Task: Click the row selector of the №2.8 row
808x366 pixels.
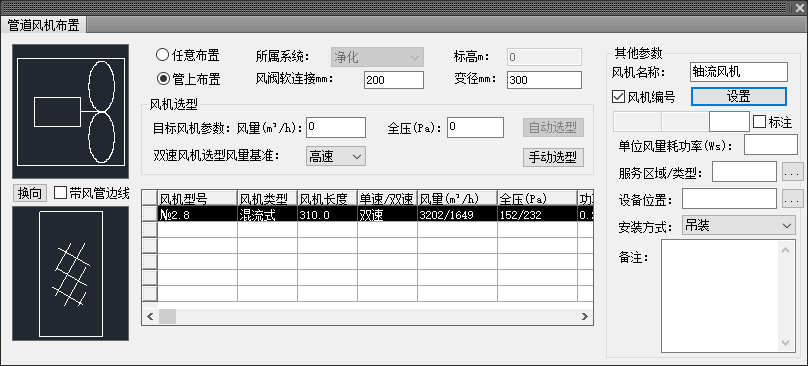Action: pos(149,214)
